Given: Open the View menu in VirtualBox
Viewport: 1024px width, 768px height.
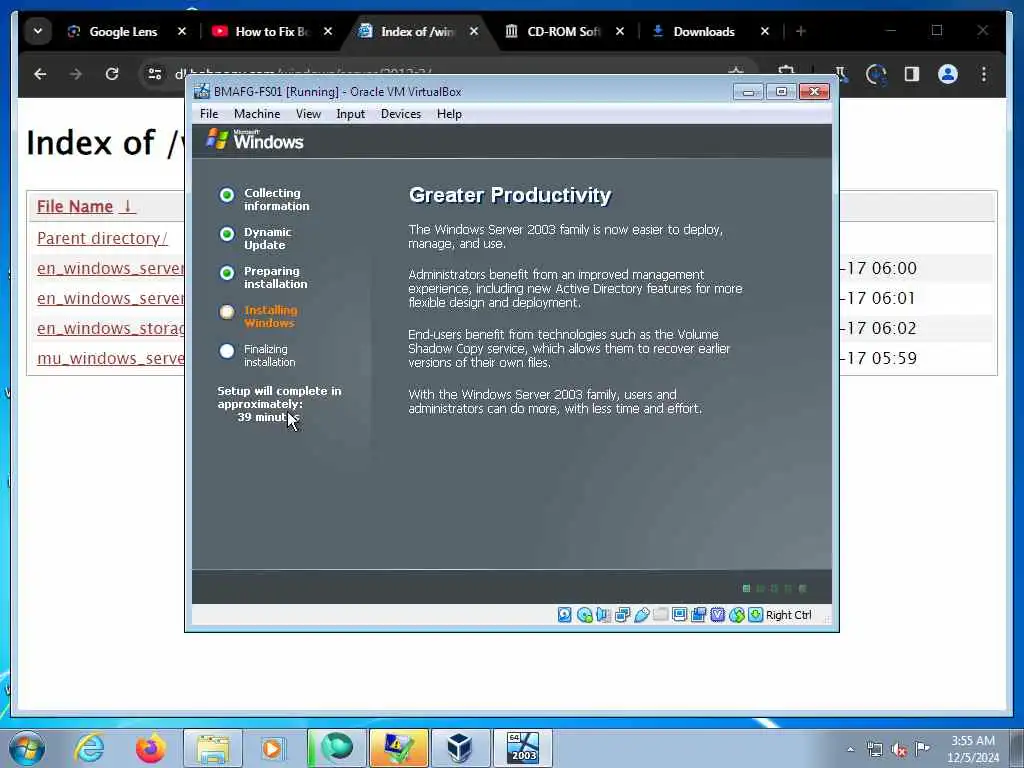Looking at the screenshot, I should (308, 114).
